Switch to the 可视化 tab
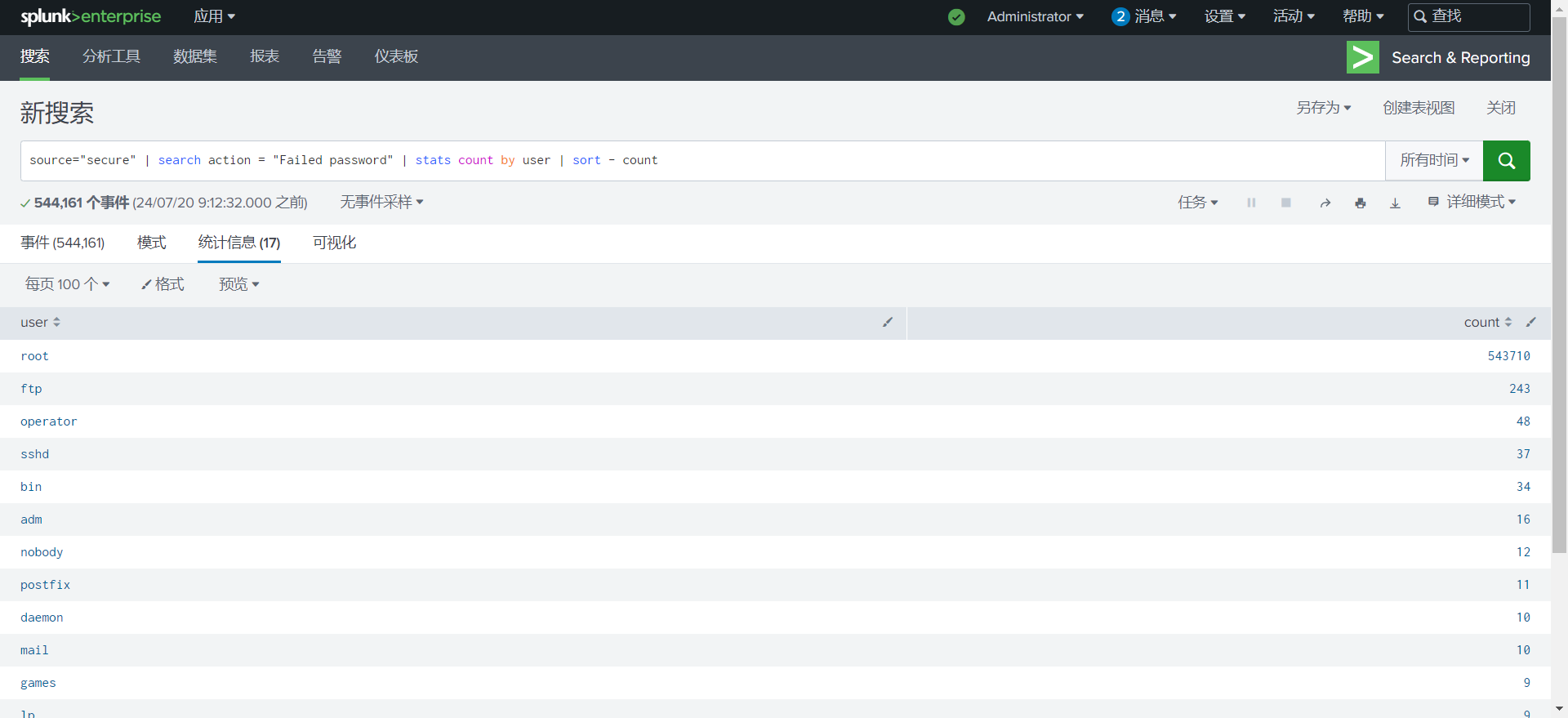This screenshot has height=718, width=1568. point(334,243)
